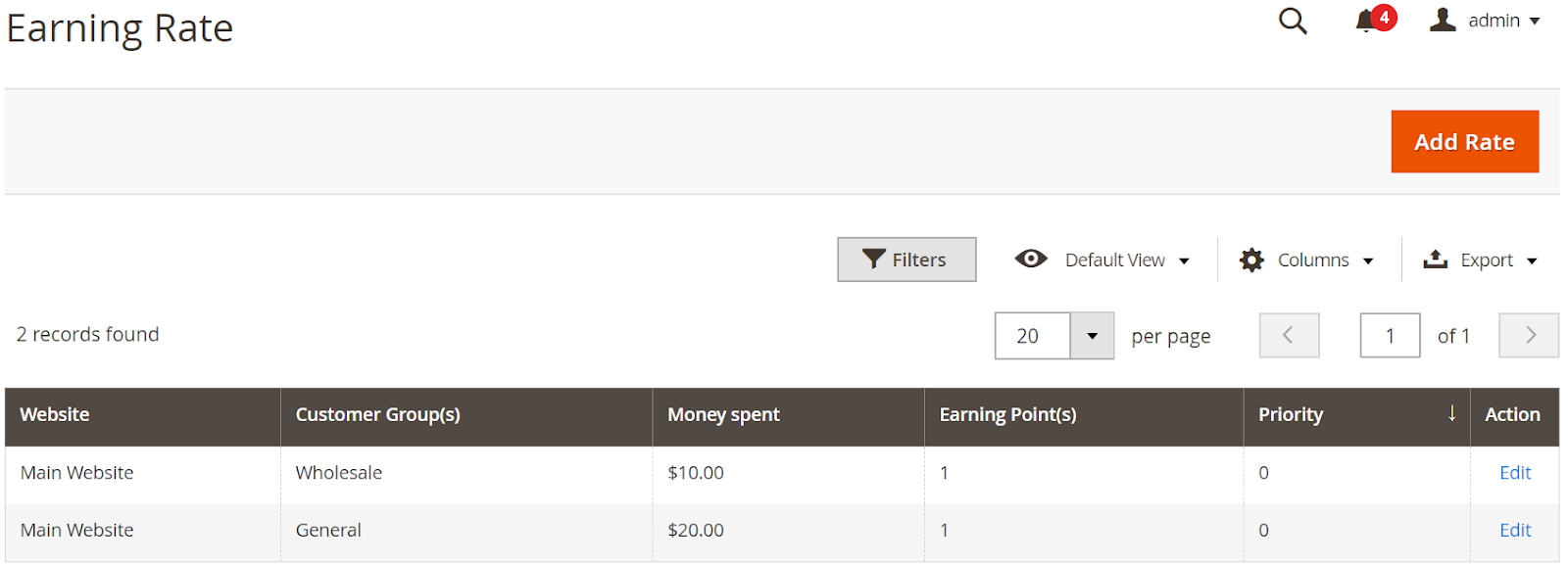Open the notifications bell icon

click(1365, 21)
